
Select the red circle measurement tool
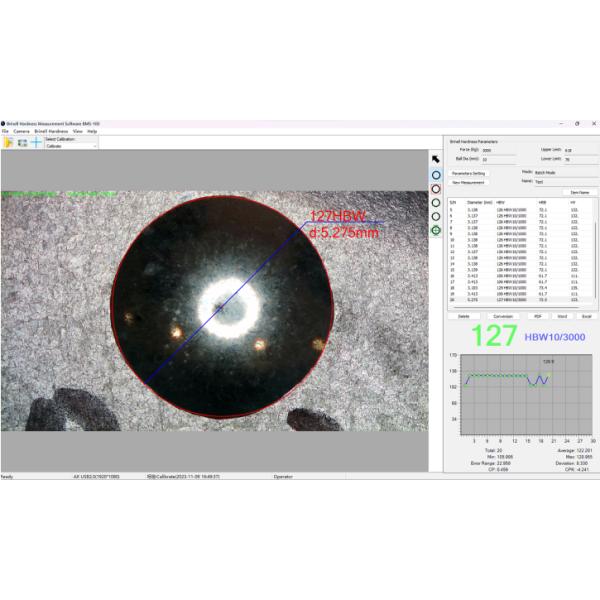[436, 188]
